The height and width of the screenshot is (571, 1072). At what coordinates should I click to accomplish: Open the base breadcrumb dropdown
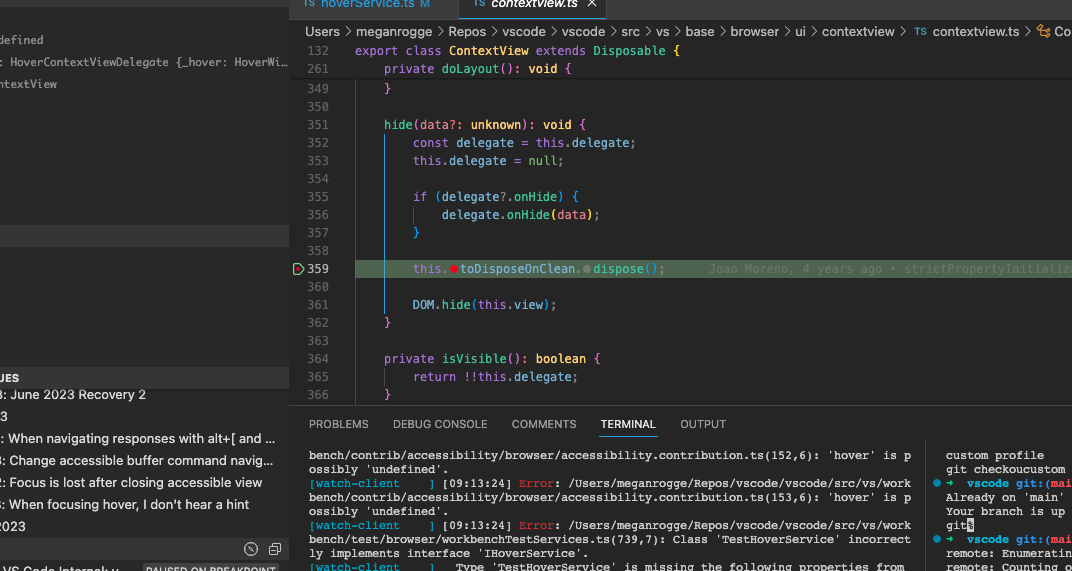tap(699, 31)
